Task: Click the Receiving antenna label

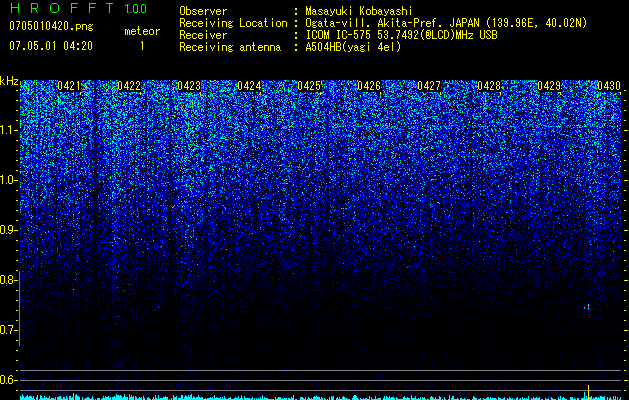Action: click(x=230, y=47)
